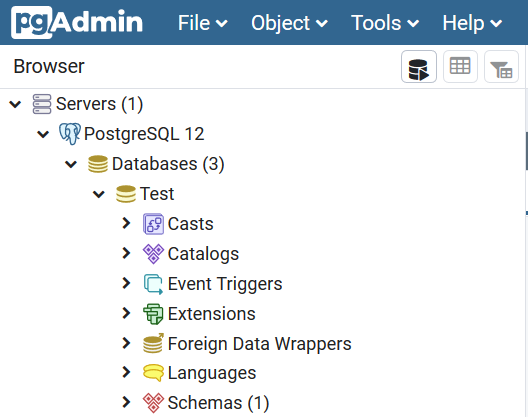Image resolution: width=528 pixels, height=417 pixels.
Task: Click the Test database icon
Action: pos(126,194)
